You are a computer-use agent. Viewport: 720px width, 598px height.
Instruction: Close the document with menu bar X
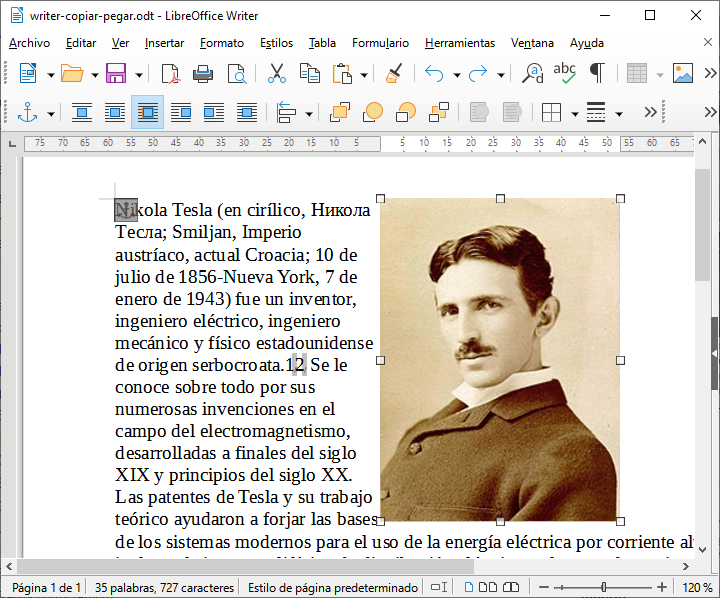[708, 42]
